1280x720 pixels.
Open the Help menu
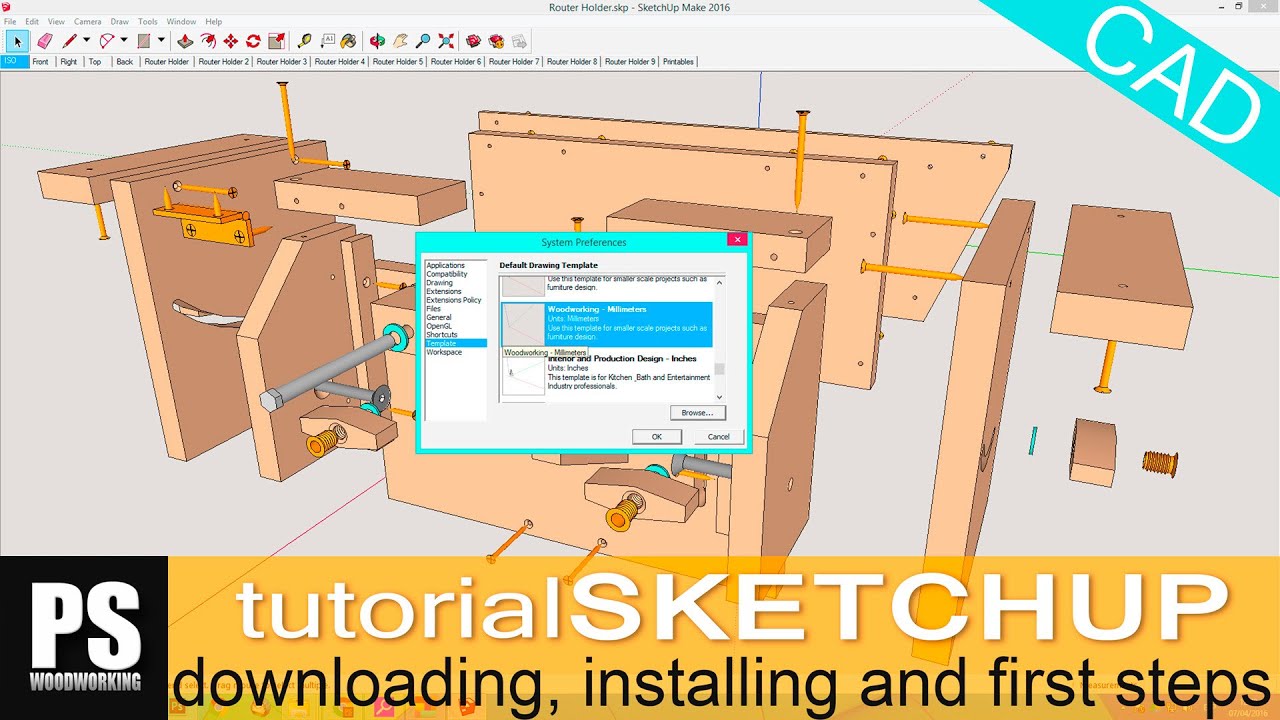[213, 21]
